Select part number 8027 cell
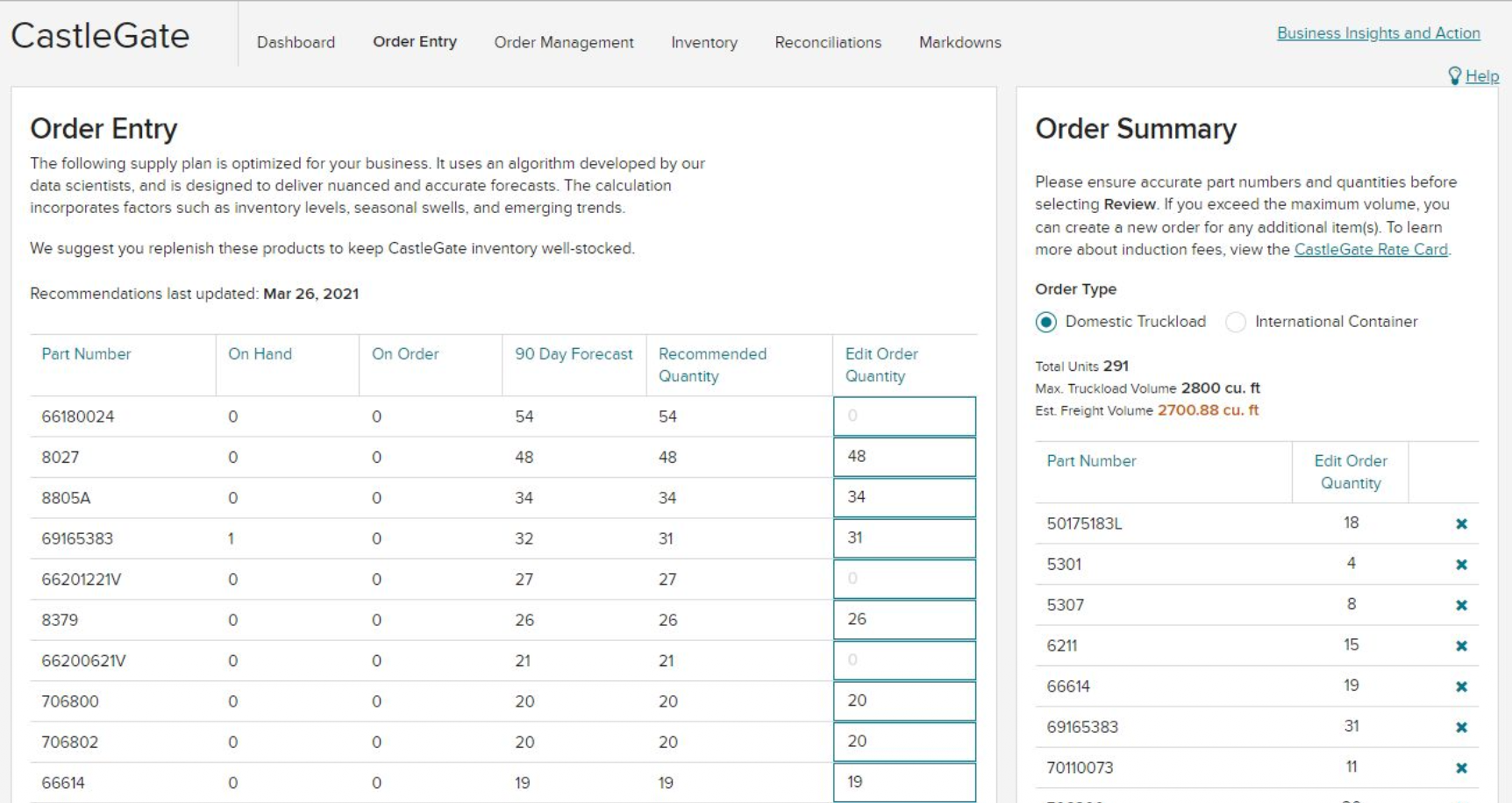1512x803 pixels. click(x=60, y=458)
